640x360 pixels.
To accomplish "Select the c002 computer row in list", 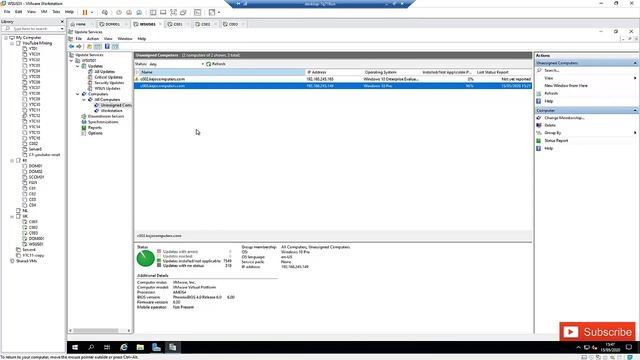I will click(333, 79).
